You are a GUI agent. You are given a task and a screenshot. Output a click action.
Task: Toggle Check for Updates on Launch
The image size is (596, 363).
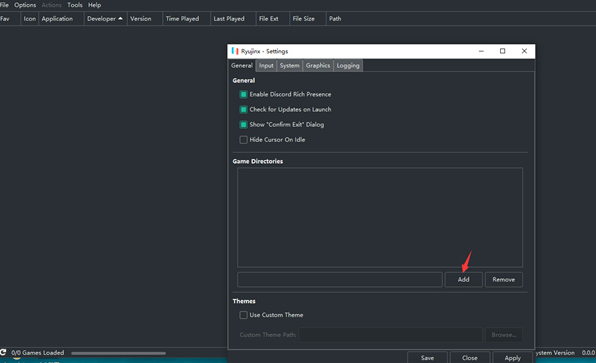[243, 109]
